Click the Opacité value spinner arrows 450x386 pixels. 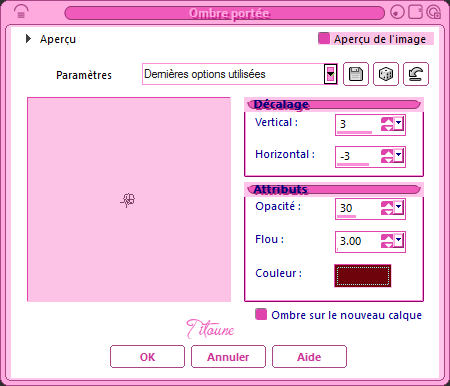coord(387,208)
